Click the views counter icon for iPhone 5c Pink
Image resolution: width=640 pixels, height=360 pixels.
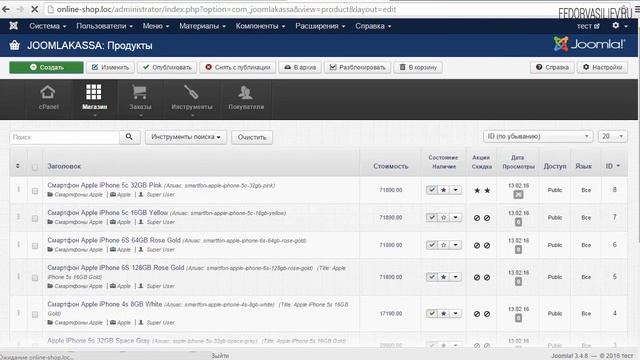518,195
